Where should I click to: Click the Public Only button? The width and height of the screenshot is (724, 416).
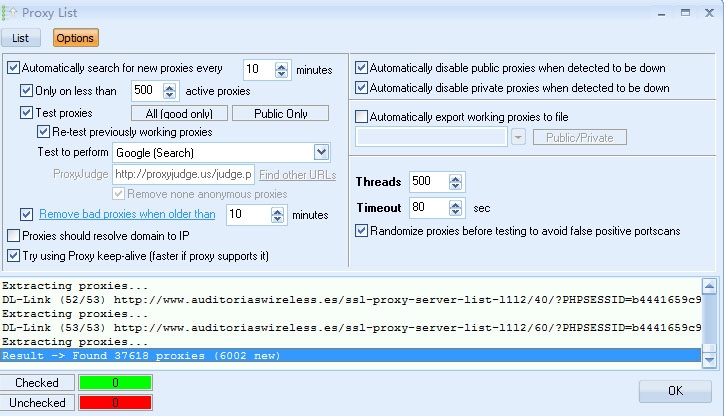pos(280,114)
